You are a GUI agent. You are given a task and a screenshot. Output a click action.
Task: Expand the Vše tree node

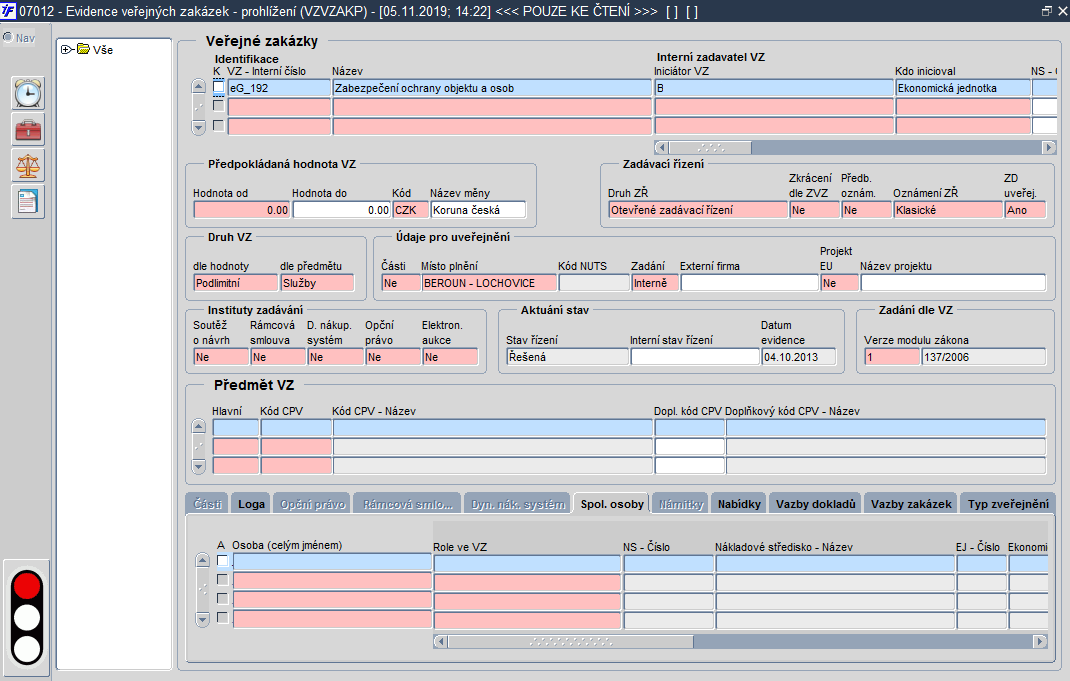[x=66, y=49]
